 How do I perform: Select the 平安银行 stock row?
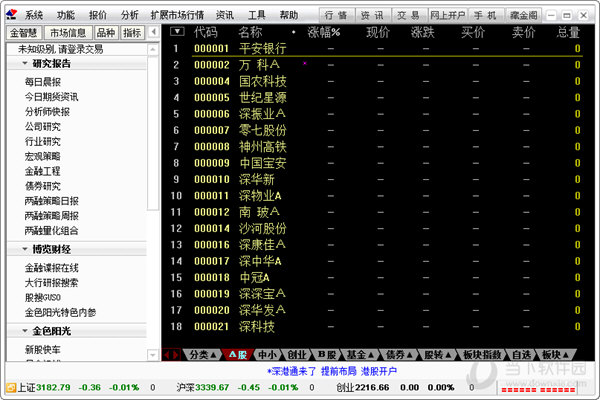tap(375, 49)
